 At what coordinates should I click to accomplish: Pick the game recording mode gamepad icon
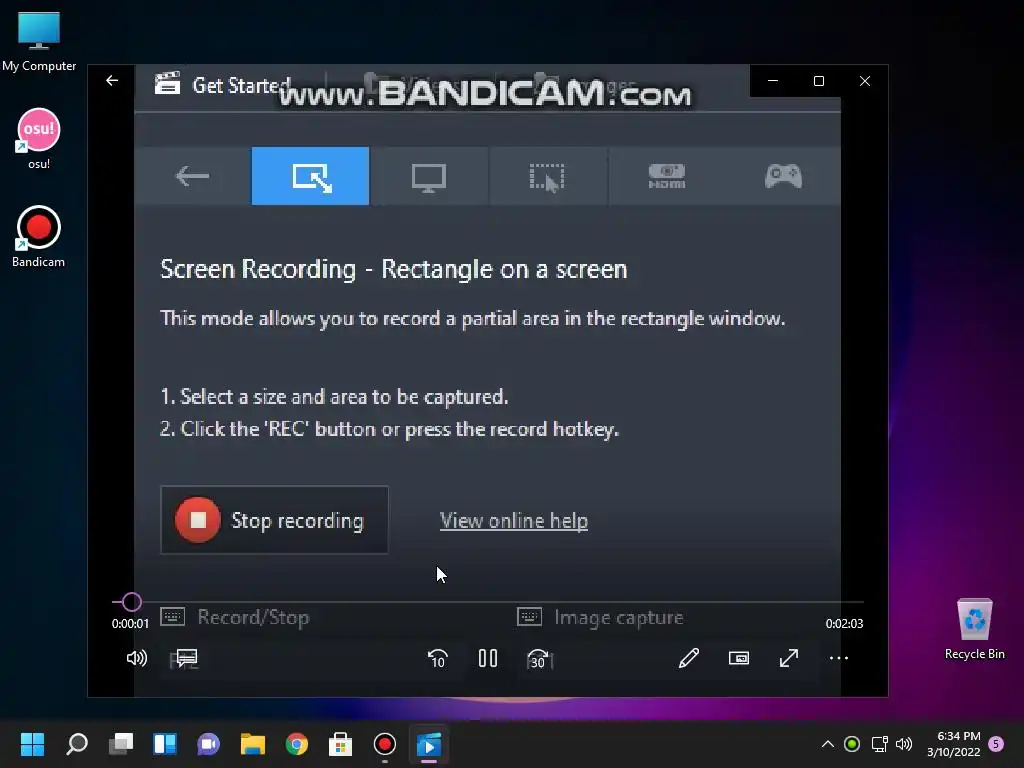pos(783,176)
